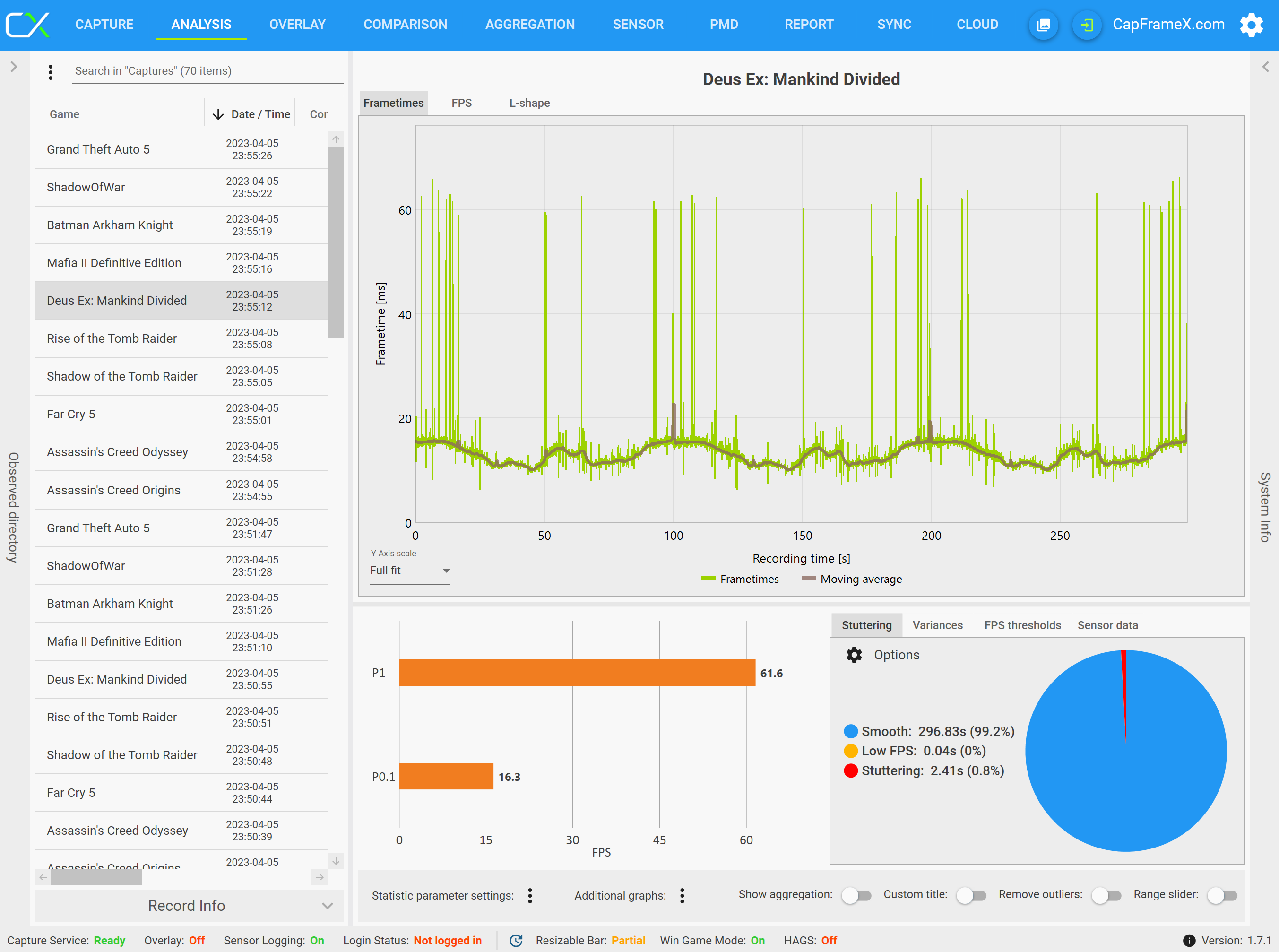Click the refresh icon next to Resizable Bar
Screen dimensions: 1279x952
tap(516, 941)
